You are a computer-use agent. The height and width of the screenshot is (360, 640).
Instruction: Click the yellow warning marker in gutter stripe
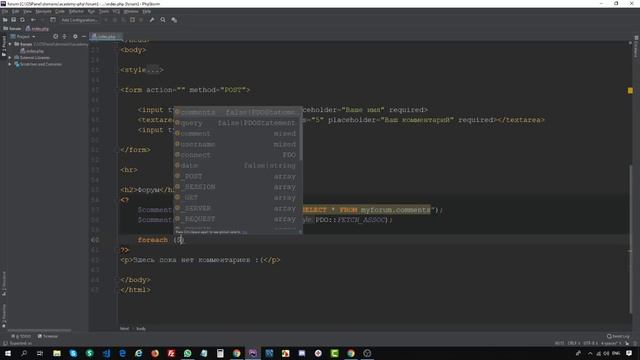point(630,91)
